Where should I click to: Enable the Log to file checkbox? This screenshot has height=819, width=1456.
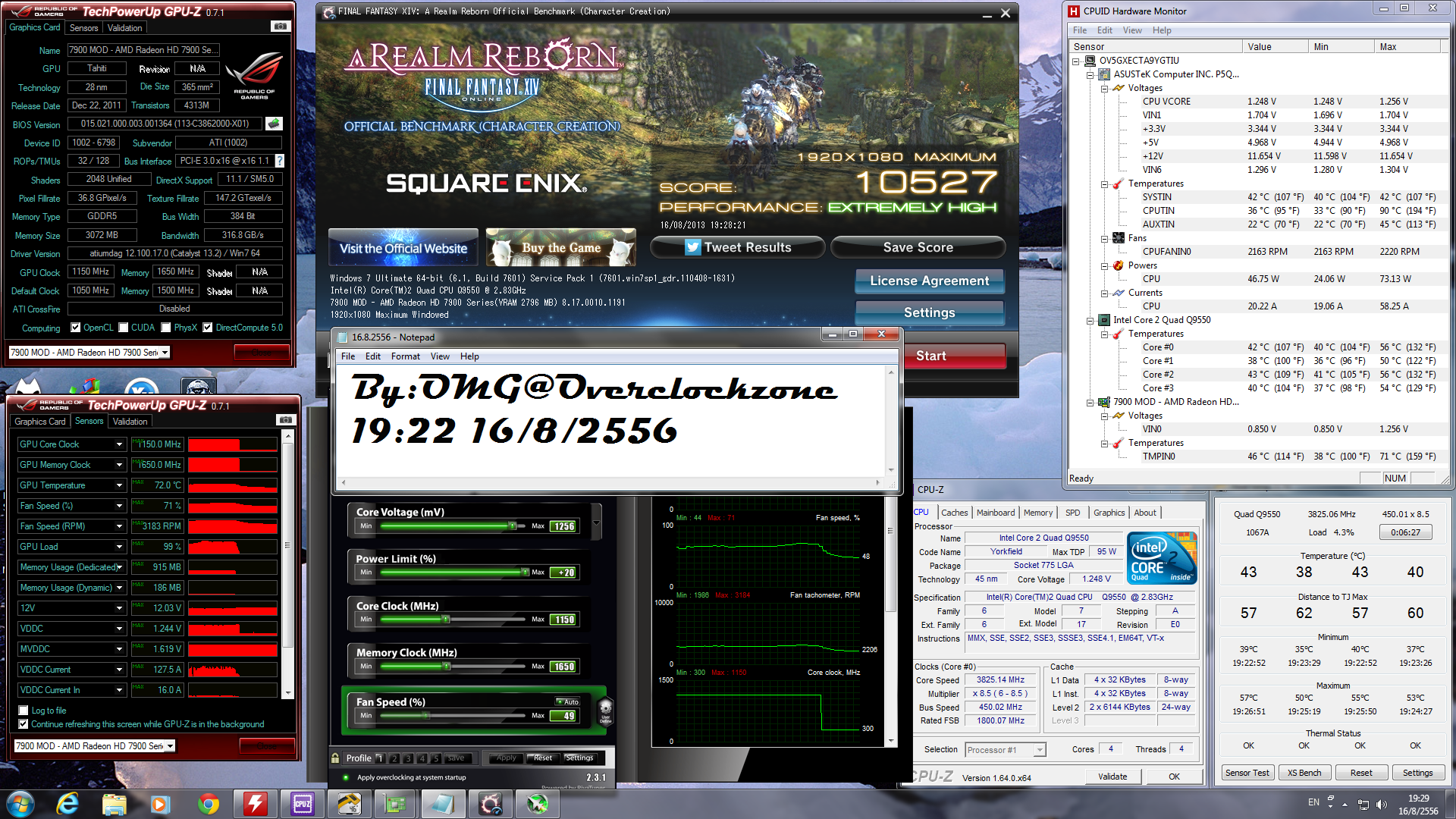(24, 711)
